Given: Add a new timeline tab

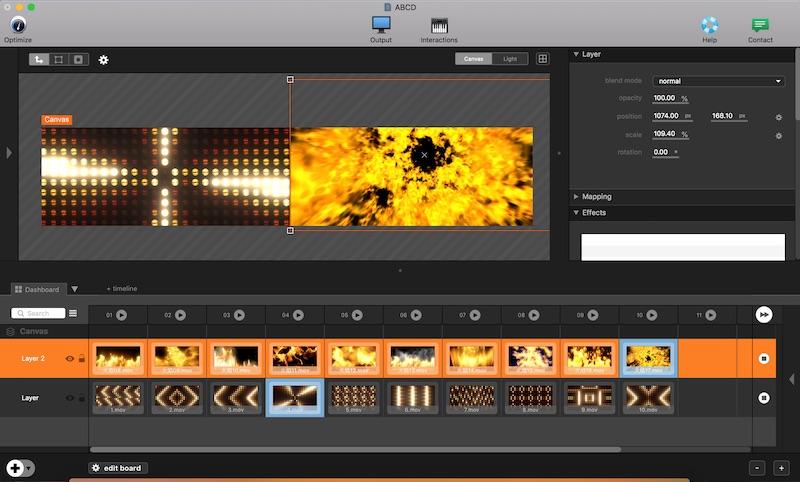Looking at the screenshot, I should click(x=122, y=289).
